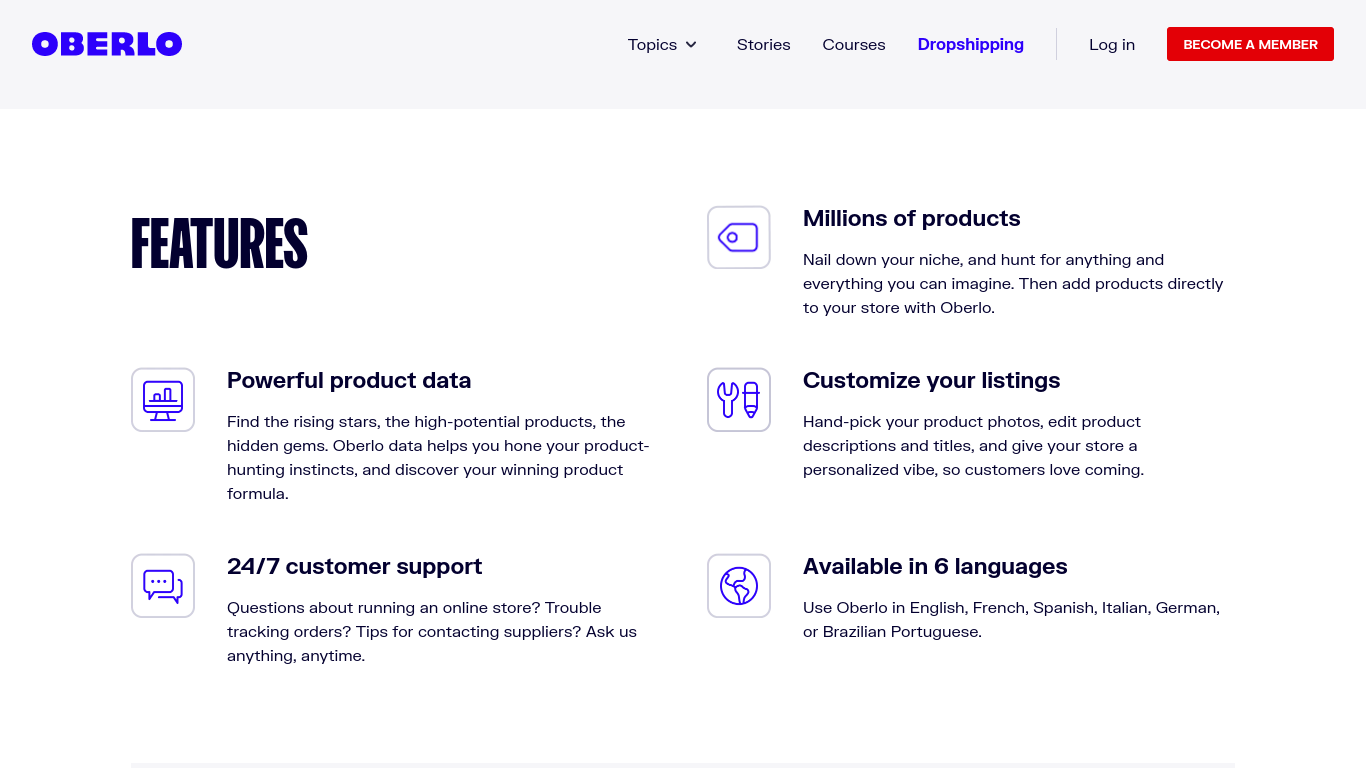Click the chat bubbles support icon
The width and height of the screenshot is (1366, 768).
pos(163,586)
